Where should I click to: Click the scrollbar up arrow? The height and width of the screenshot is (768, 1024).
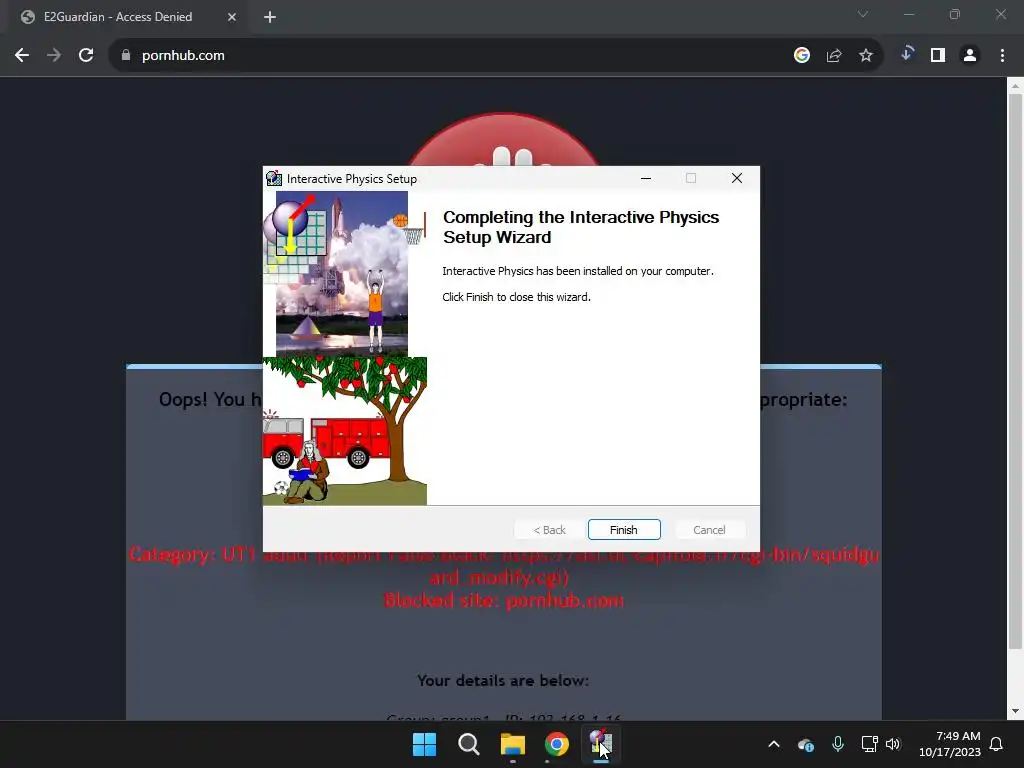[x=1015, y=86]
